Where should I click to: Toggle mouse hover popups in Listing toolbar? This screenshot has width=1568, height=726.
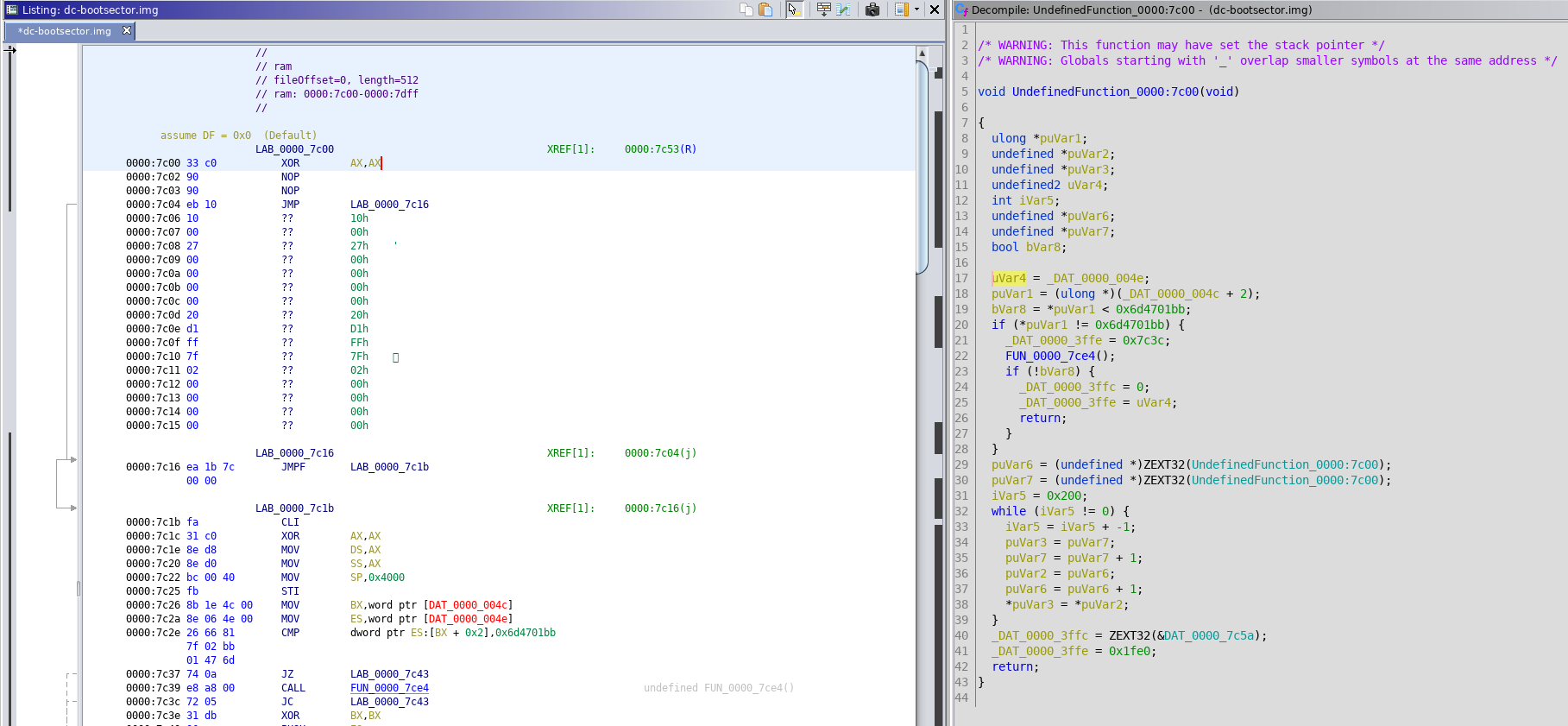point(794,9)
